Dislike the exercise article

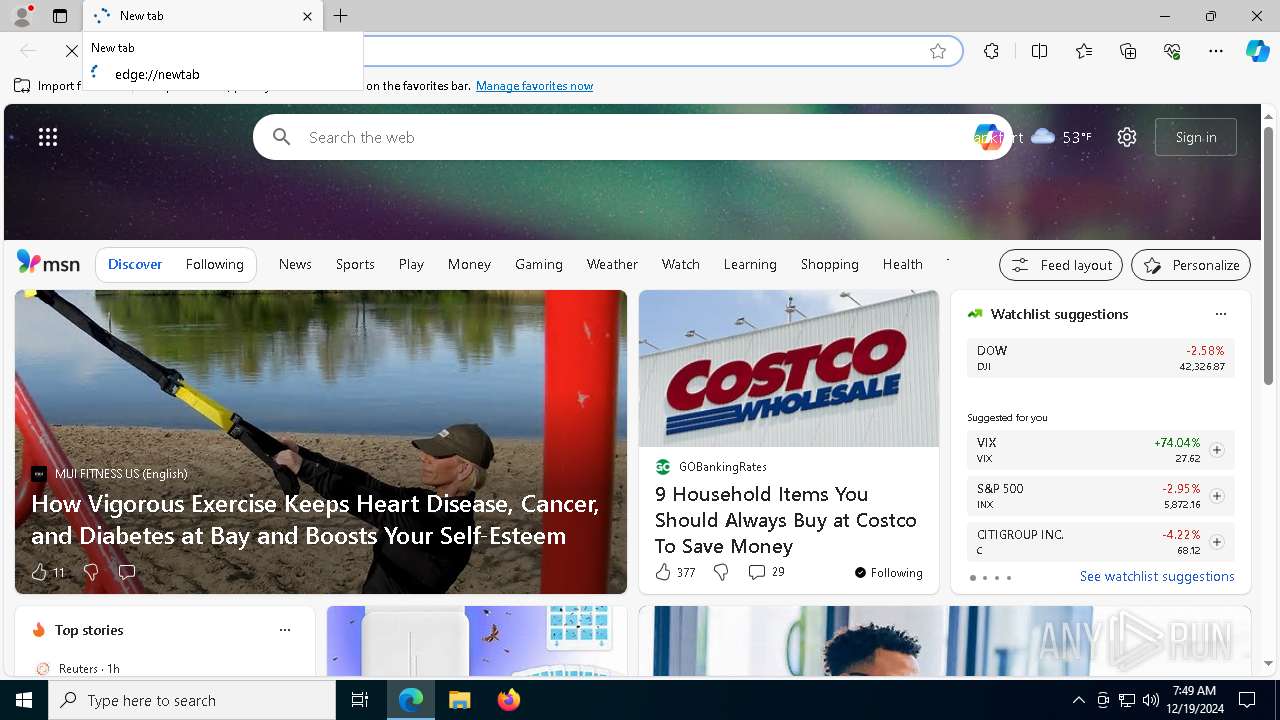91,572
